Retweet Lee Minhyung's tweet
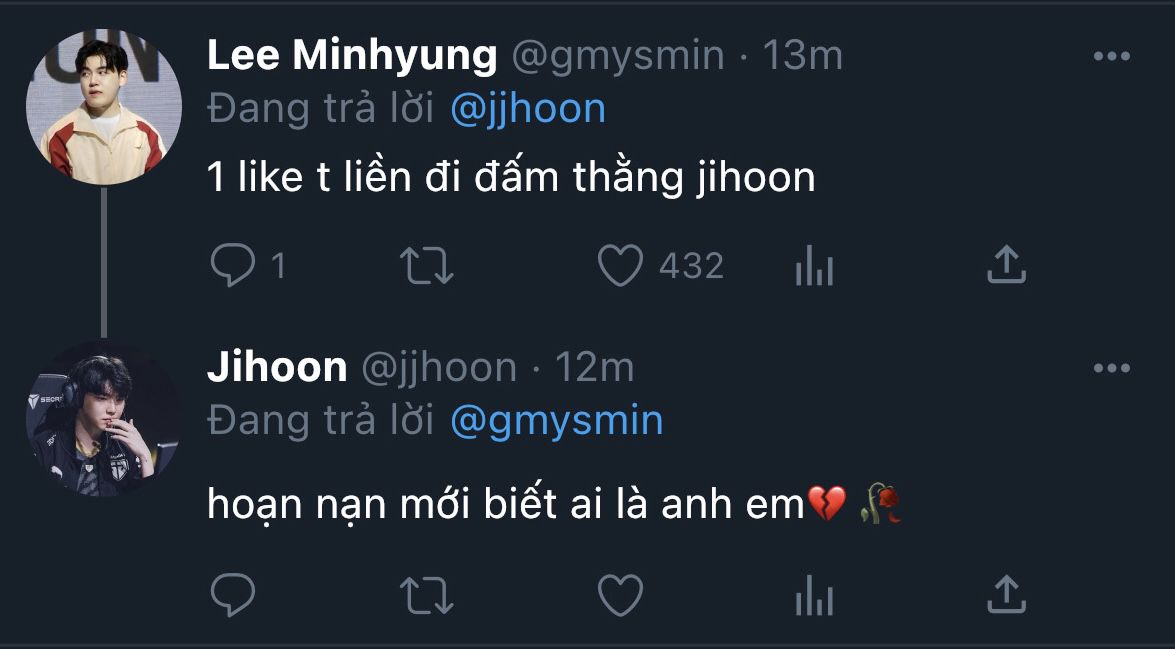 (427, 266)
